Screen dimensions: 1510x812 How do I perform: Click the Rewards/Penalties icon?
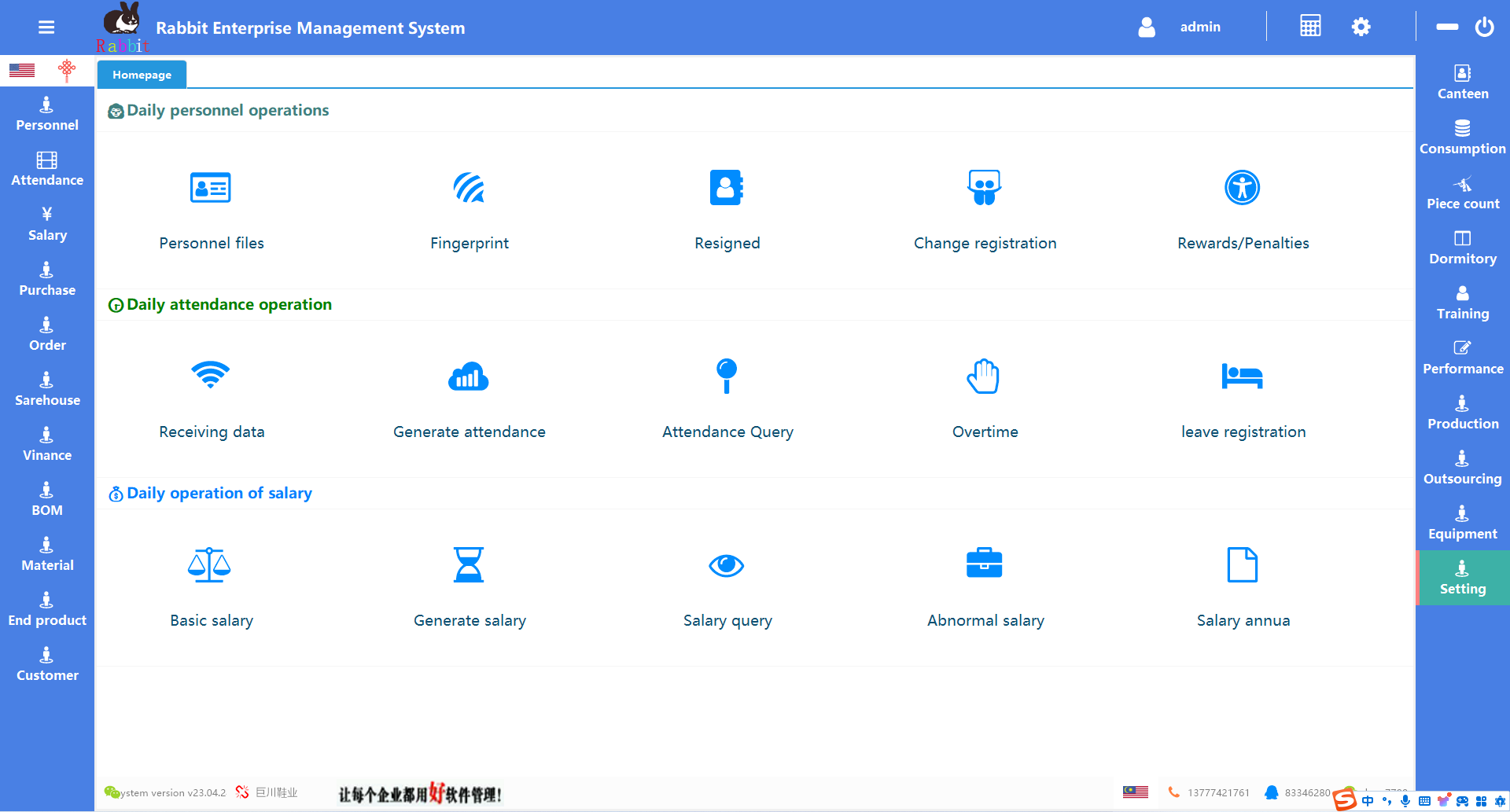coord(1242,188)
